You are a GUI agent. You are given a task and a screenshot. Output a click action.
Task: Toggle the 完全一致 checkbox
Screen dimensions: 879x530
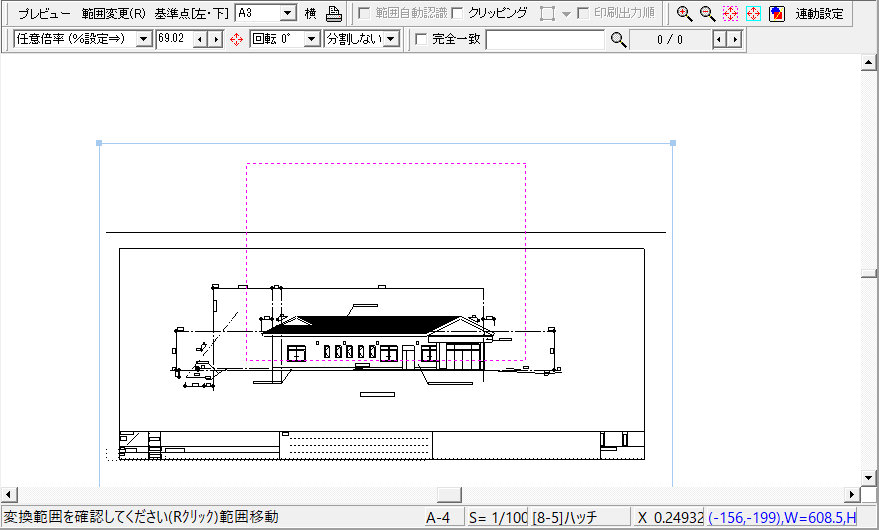pyautogui.click(x=420, y=39)
